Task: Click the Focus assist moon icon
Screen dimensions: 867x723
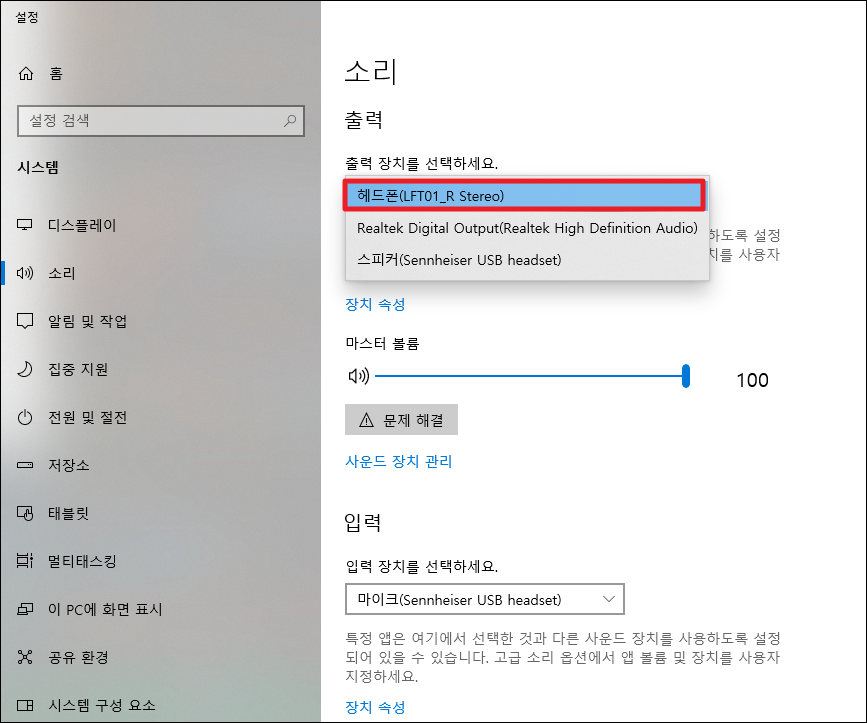Action: (x=26, y=369)
